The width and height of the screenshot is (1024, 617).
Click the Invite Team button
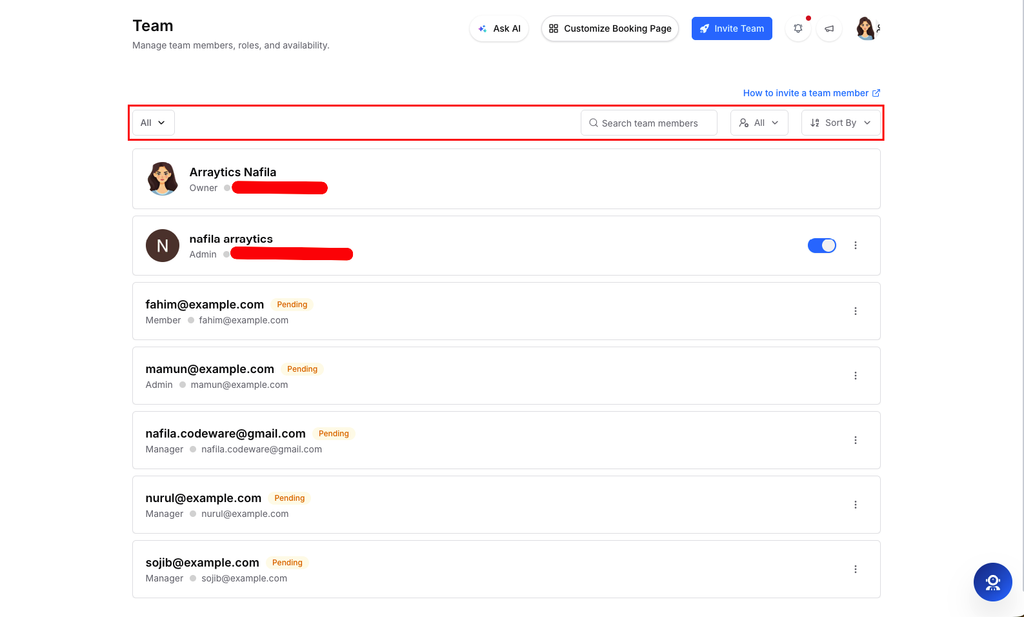pyautogui.click(x=731, y=29)
